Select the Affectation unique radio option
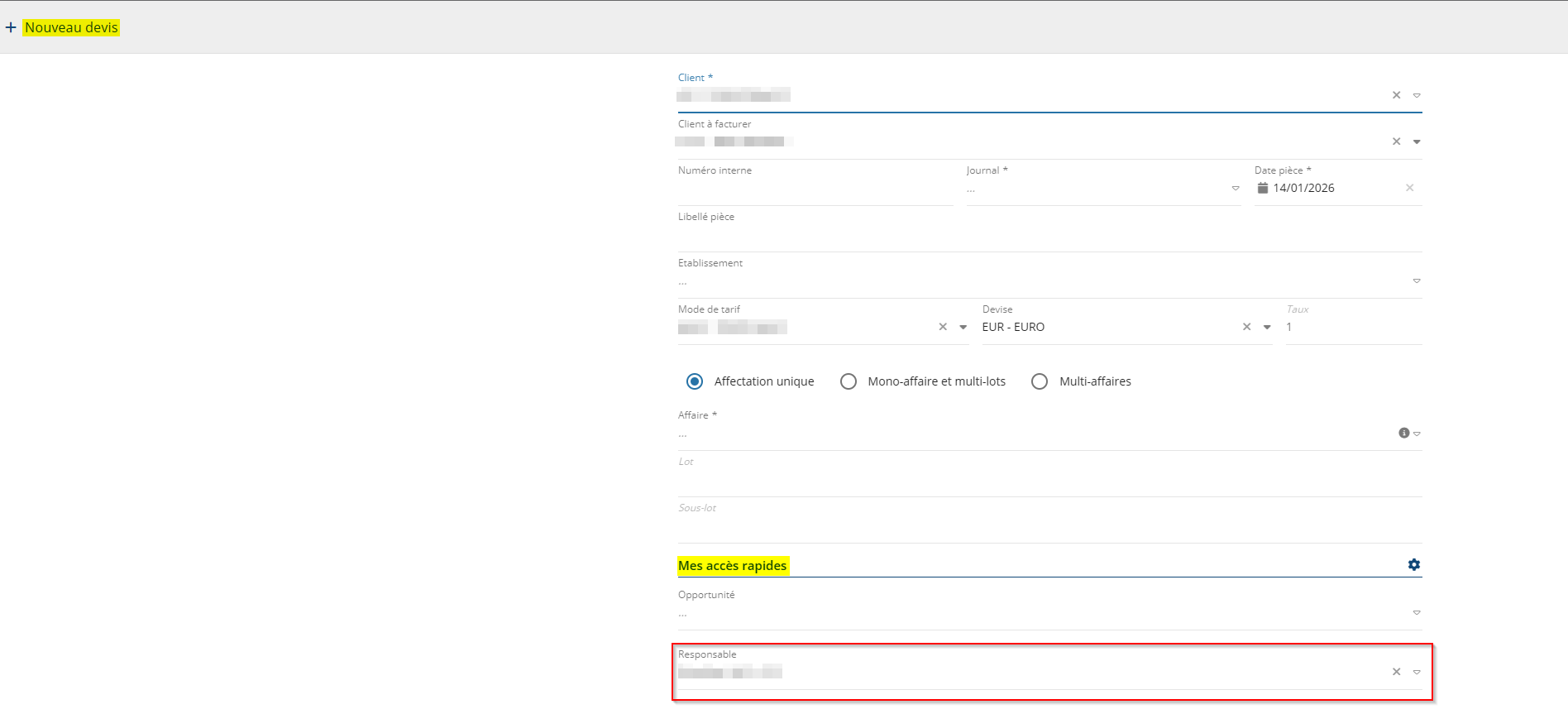 click(695, 381)
